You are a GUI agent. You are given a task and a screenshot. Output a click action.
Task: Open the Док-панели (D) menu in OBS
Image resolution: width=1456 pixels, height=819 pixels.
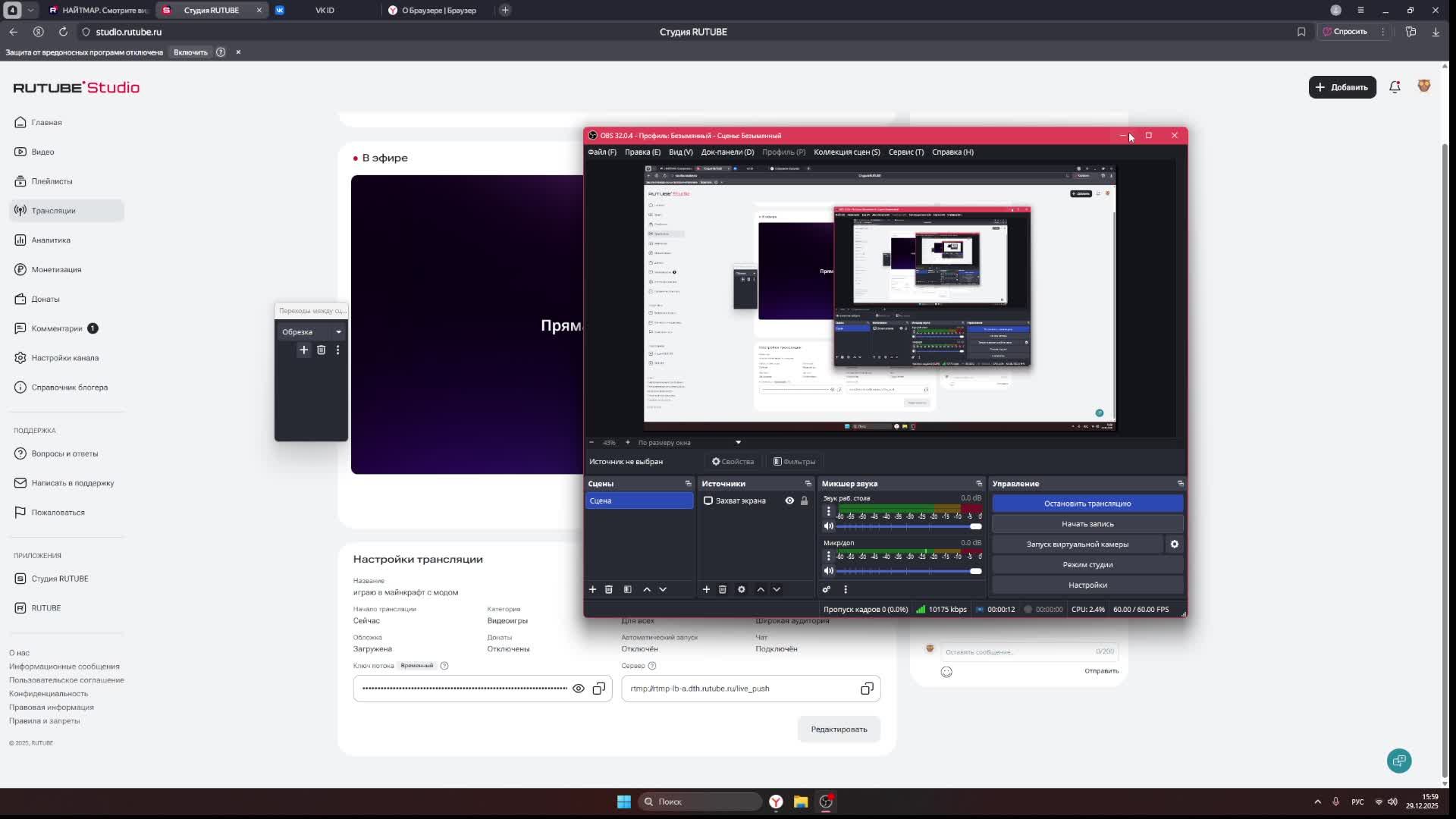[x=726, y=152]
